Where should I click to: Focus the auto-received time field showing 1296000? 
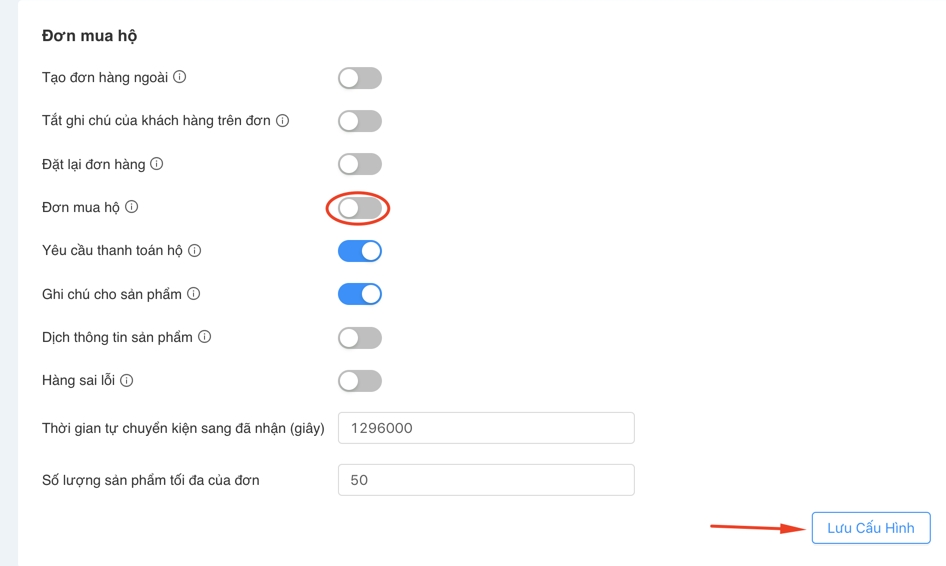tap(486, 428)
